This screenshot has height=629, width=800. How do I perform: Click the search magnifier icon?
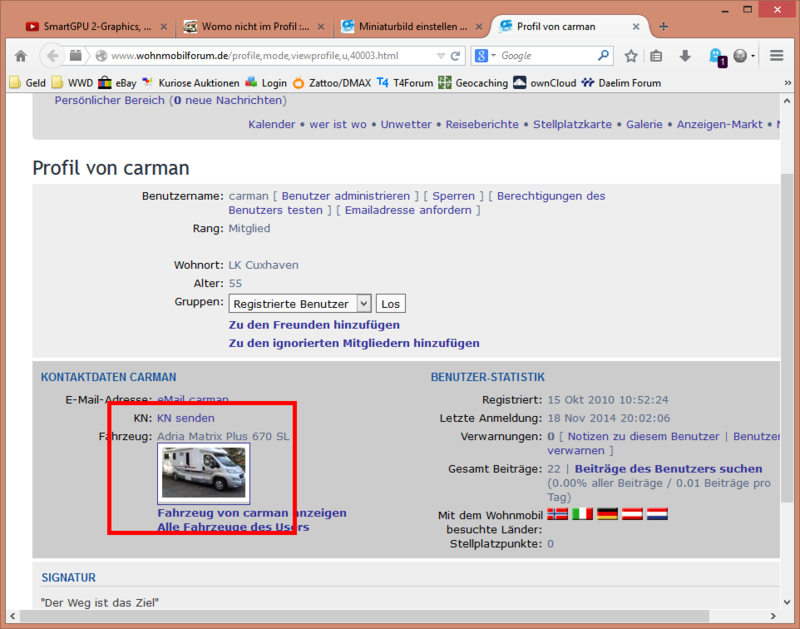coord(603,55)
